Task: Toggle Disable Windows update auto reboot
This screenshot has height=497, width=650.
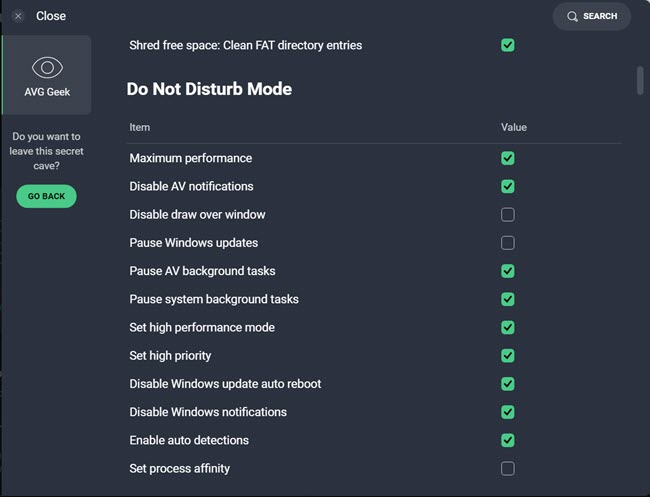Action: [x=508, y=384]
